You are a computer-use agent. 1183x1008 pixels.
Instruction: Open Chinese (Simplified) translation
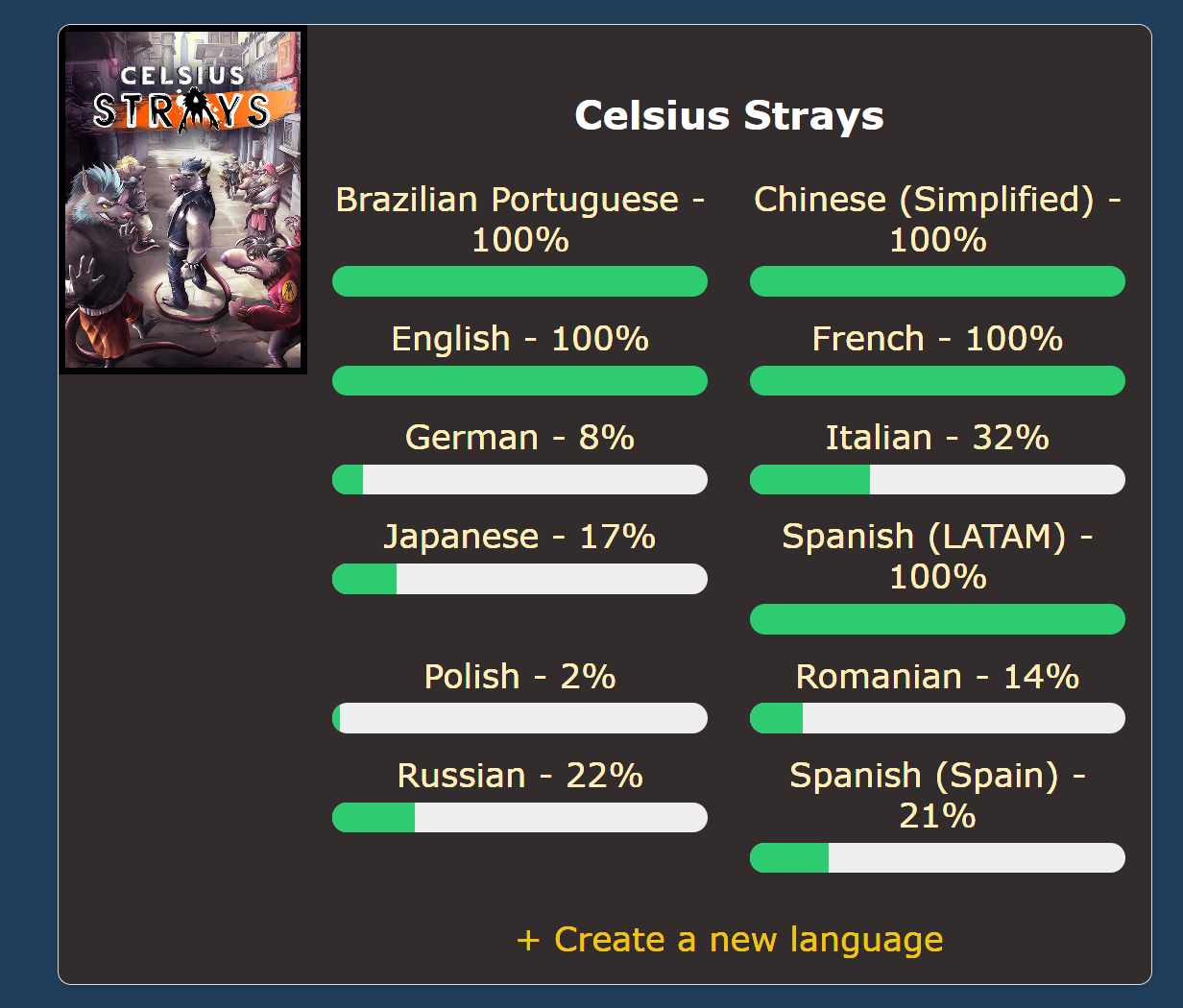938,219
